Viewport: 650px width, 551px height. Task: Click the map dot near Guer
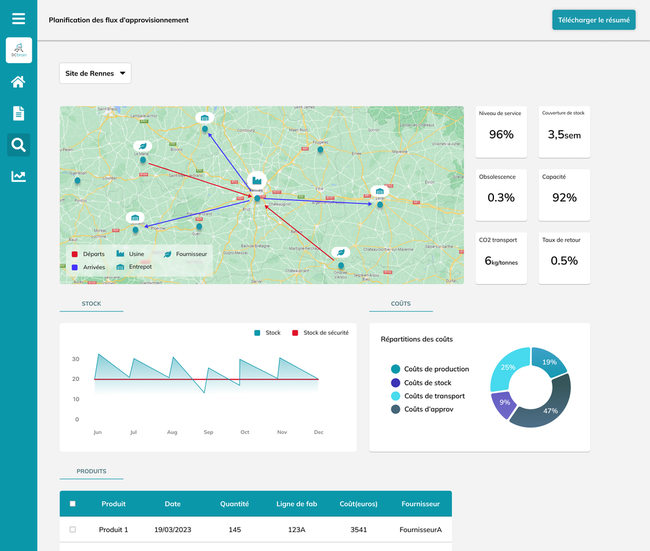199,226
